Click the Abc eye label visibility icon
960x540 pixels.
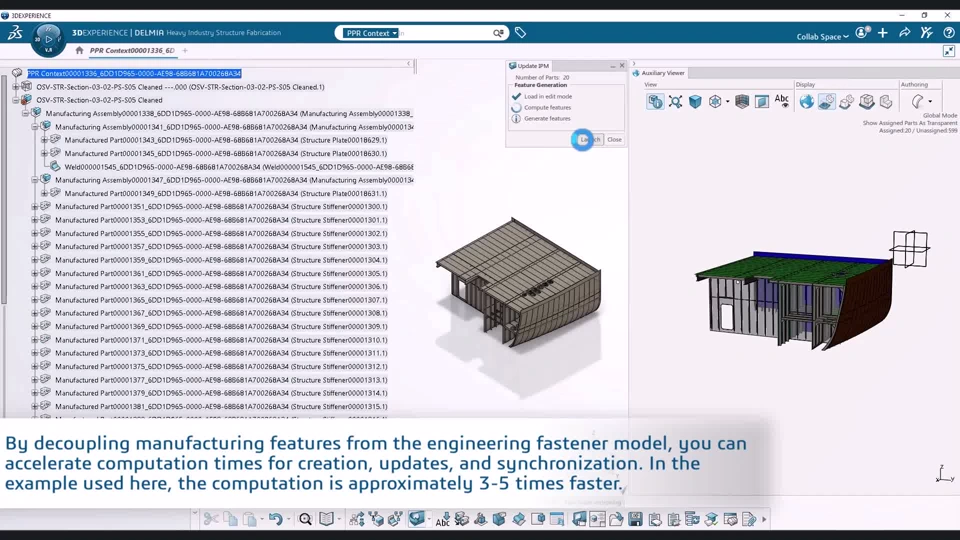click(x=782, y=101)
